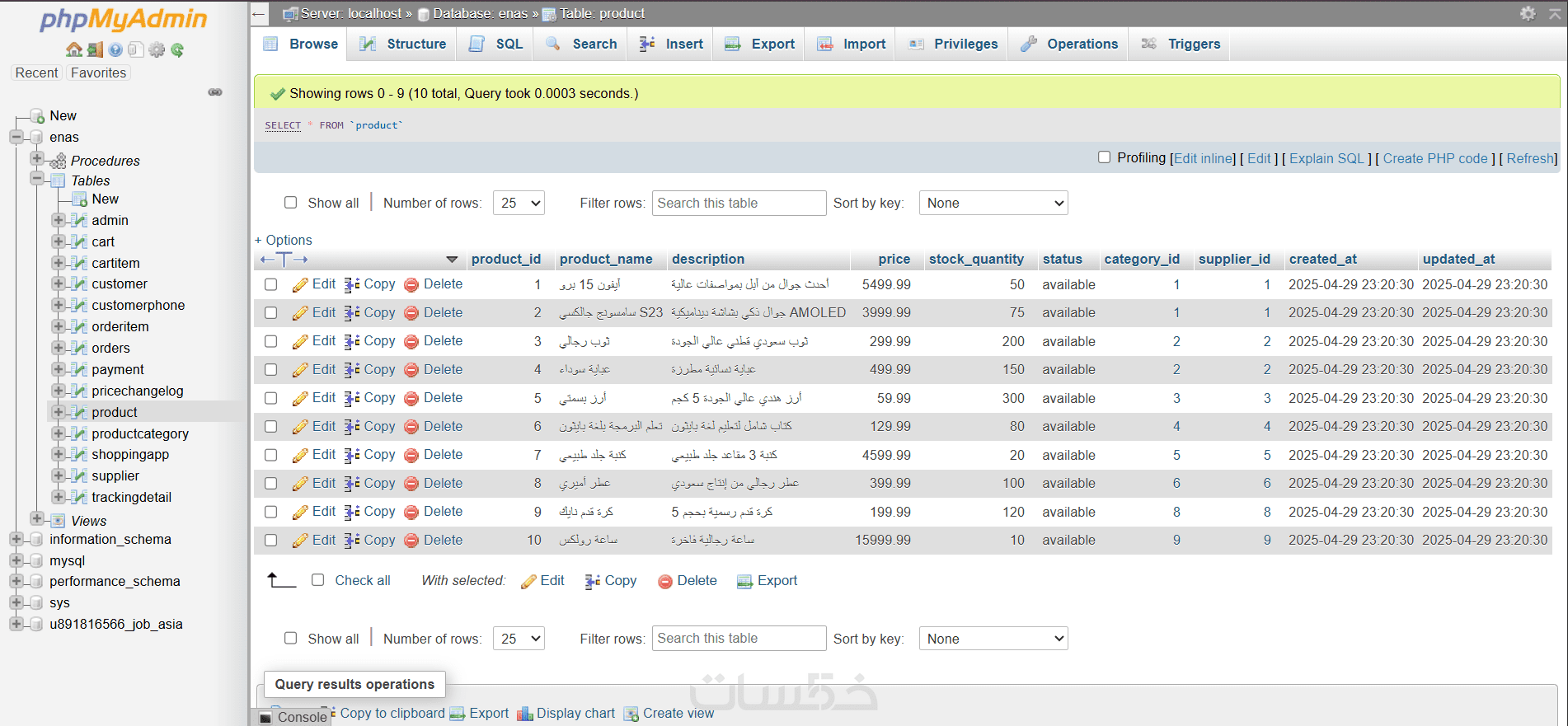Viewport: 1568px width, 726px height.
Task: Select row checkbox for product_id 10
Action: pyautogui.click(x=270, y=541)
